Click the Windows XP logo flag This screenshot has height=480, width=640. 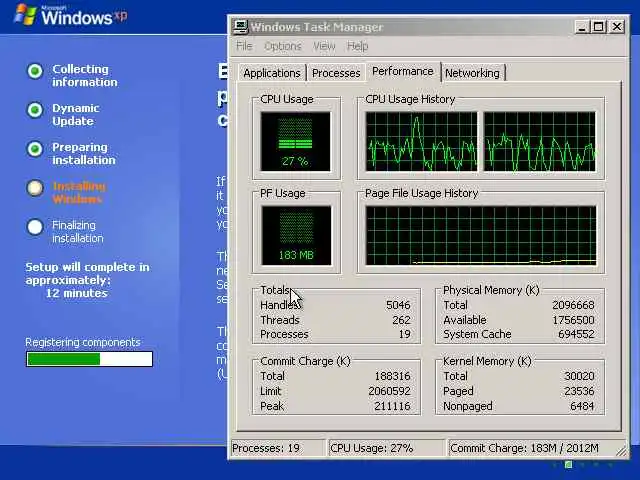tap(25, 15)
